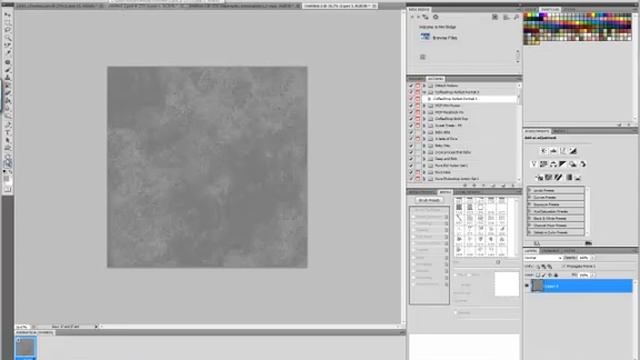
Task: Select the Eraser tool
Action: pyautogui.click(x=8, y=93)
